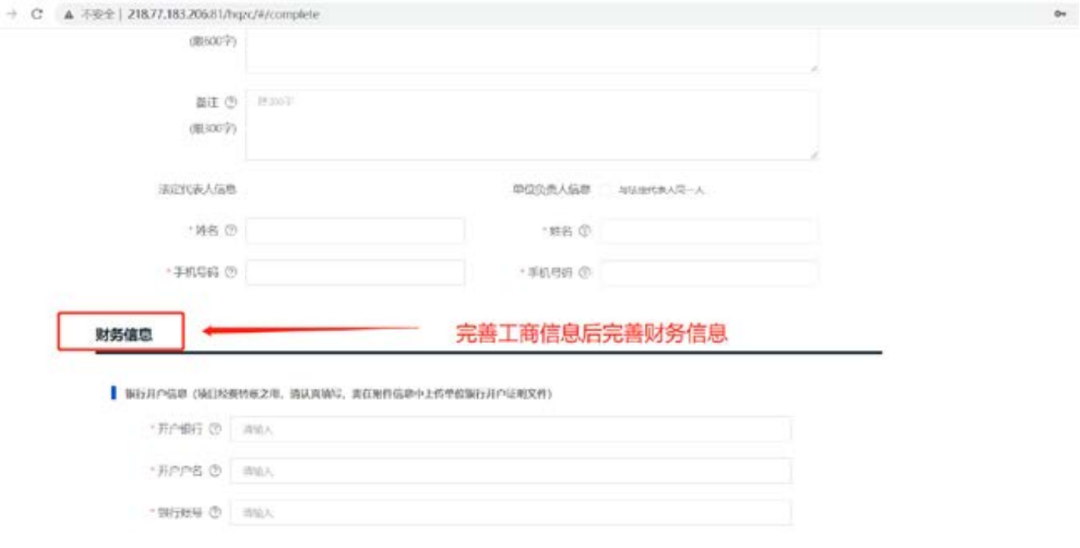The width and height of the screenshot is (1080, 548).
Task: Click the 法定代表人 姓名 input field
Action: tap(355, 231)
